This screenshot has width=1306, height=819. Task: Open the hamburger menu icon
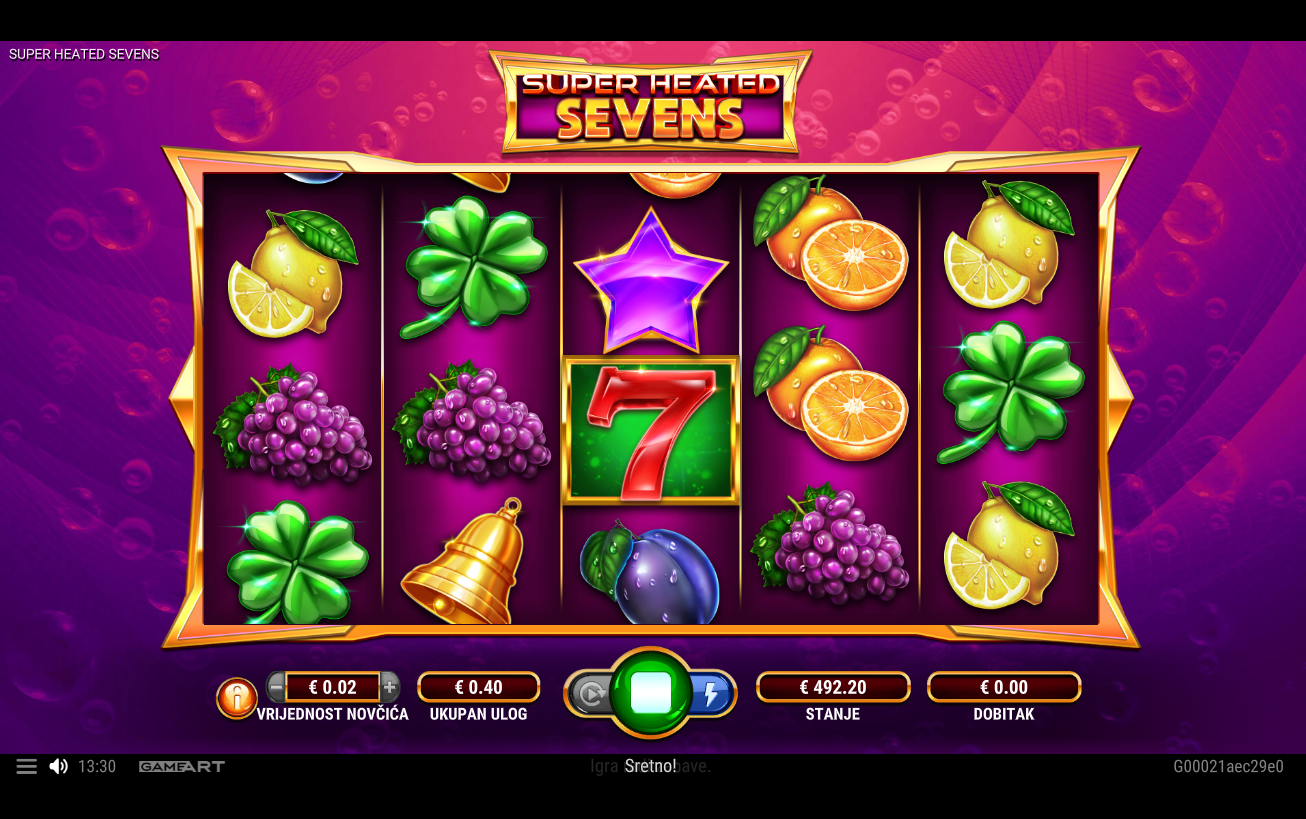27,766
